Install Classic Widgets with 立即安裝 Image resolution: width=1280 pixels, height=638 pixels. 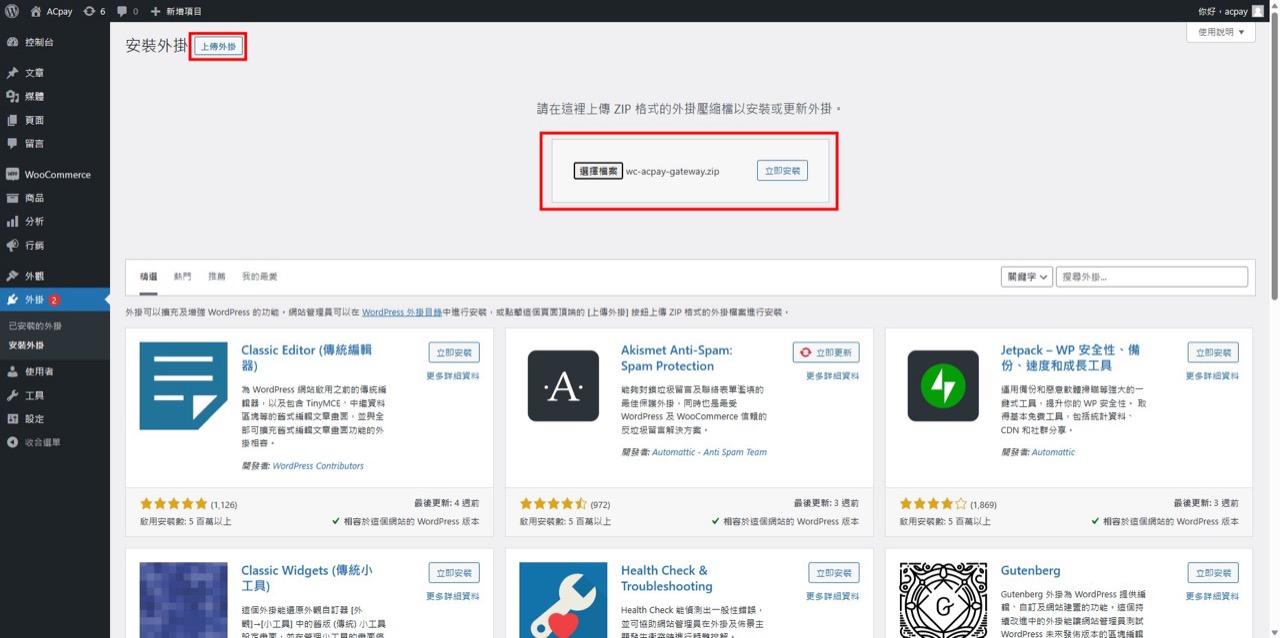pyautogui.click(x=454, y=573)
